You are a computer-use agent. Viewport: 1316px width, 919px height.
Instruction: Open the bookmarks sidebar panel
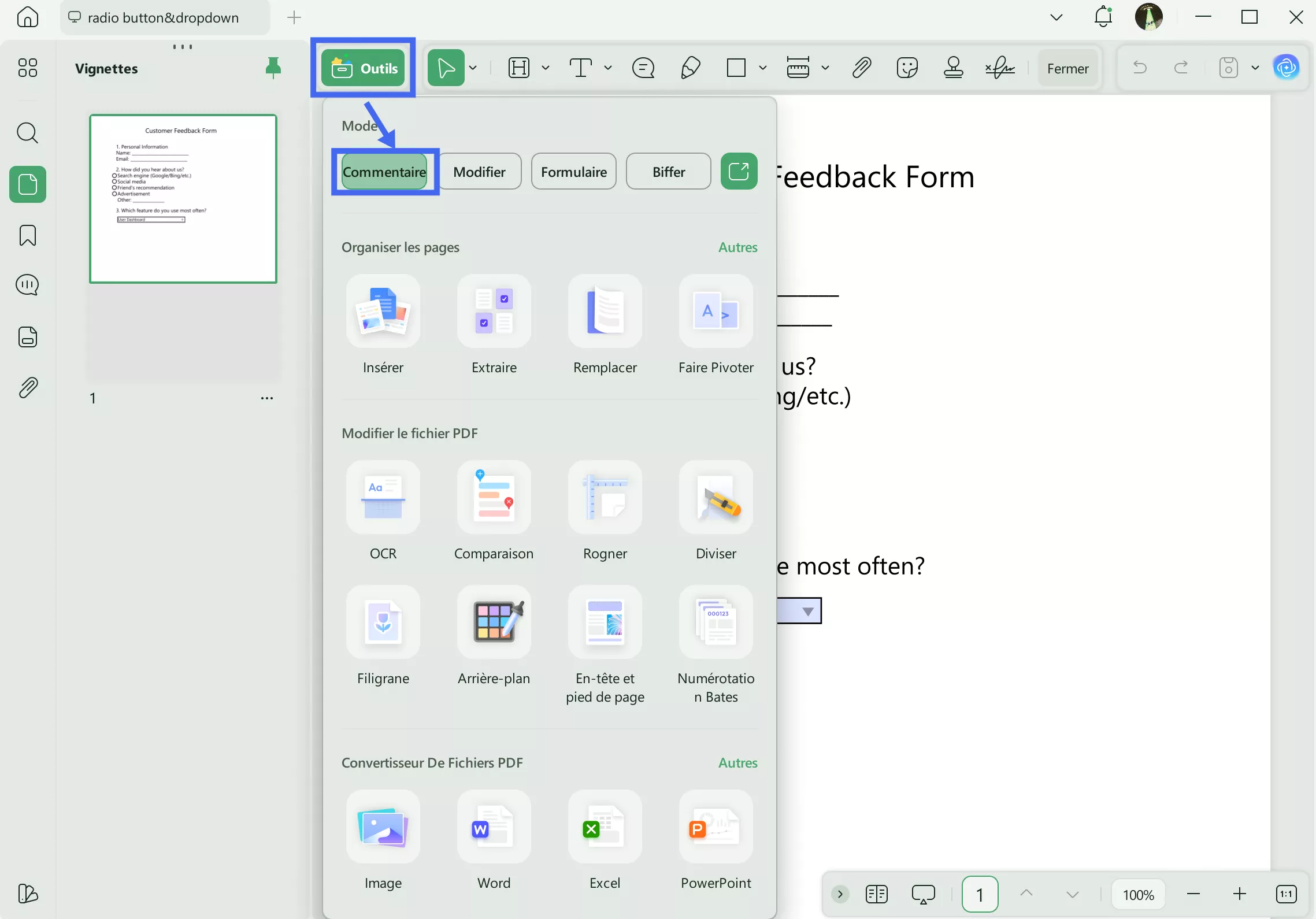click(27, 235)
